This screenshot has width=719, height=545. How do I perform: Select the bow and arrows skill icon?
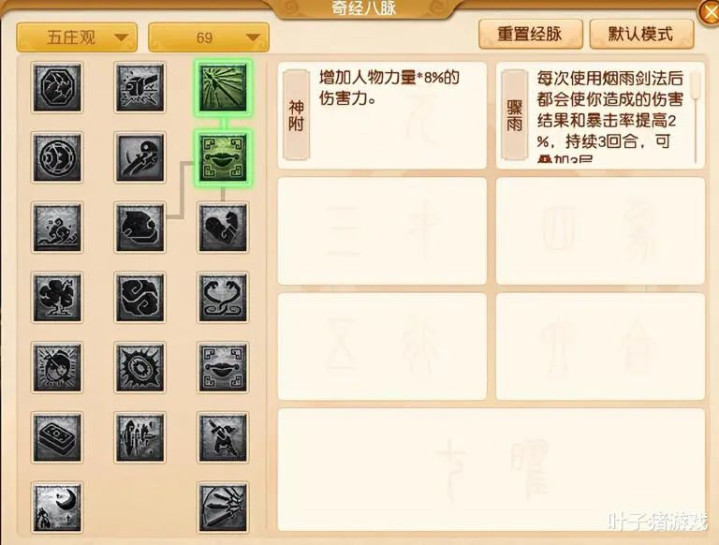[x=223, y=507]
